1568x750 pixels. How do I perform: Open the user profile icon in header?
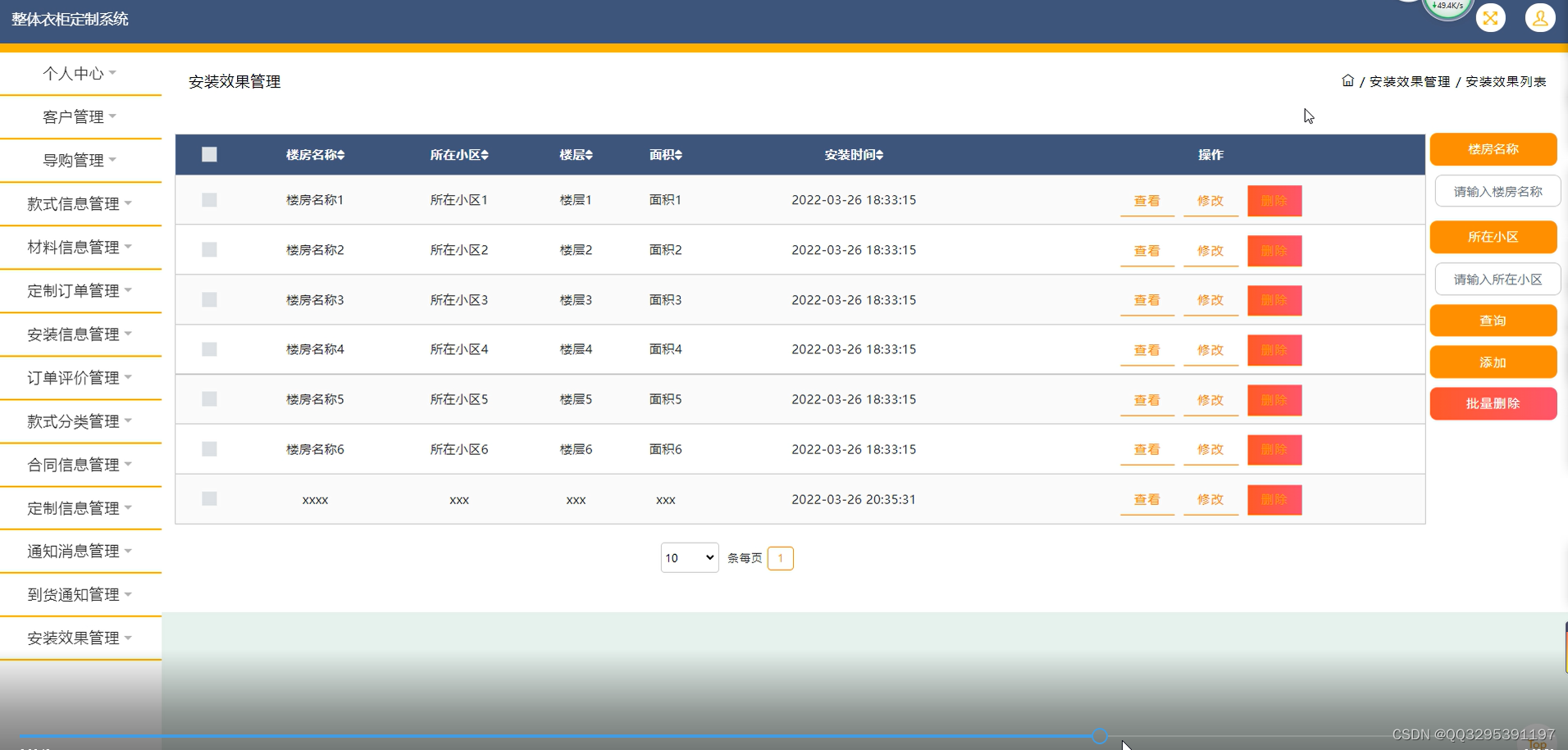coord(1540,18)
